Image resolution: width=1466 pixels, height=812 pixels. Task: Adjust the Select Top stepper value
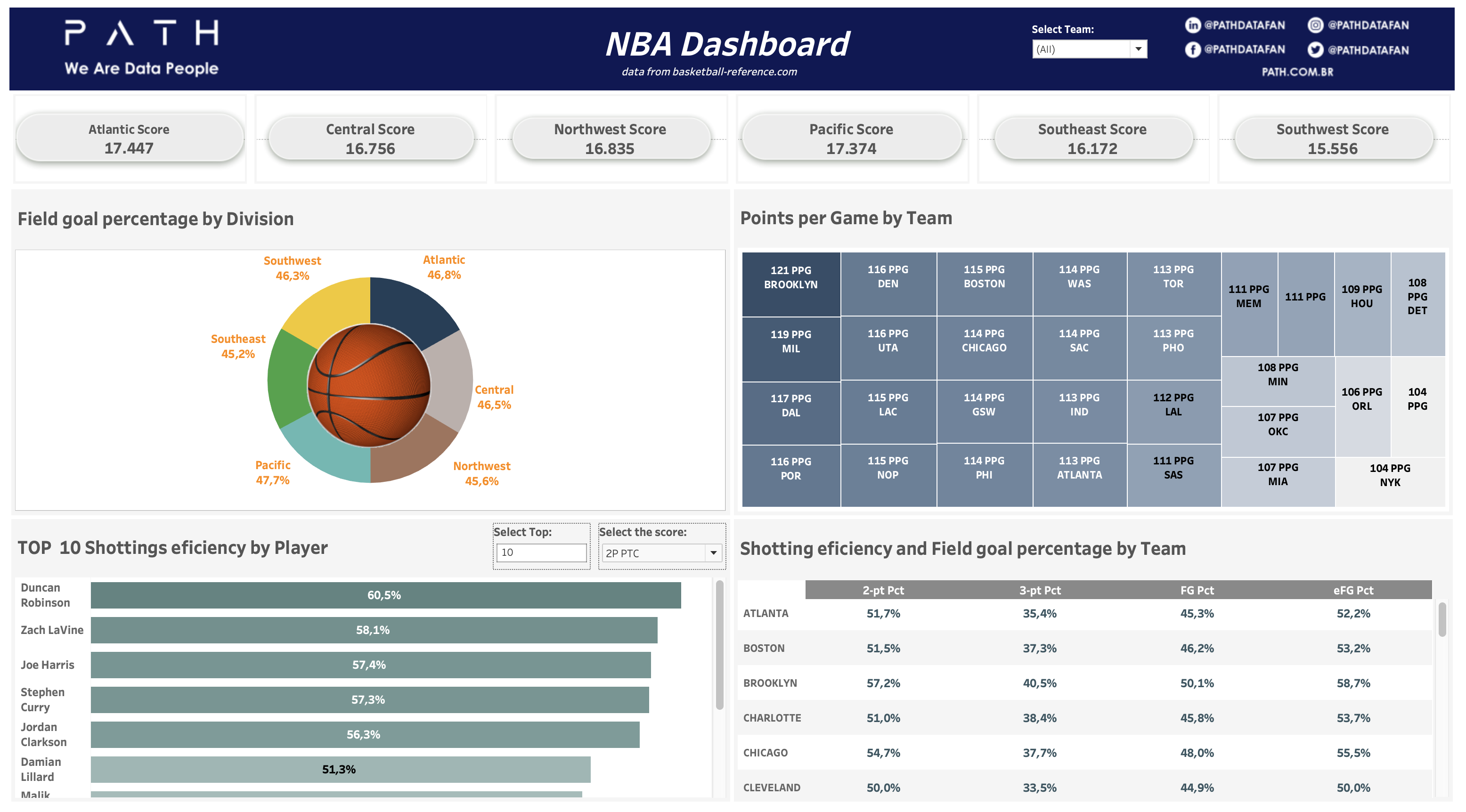[x=541, y=551]
